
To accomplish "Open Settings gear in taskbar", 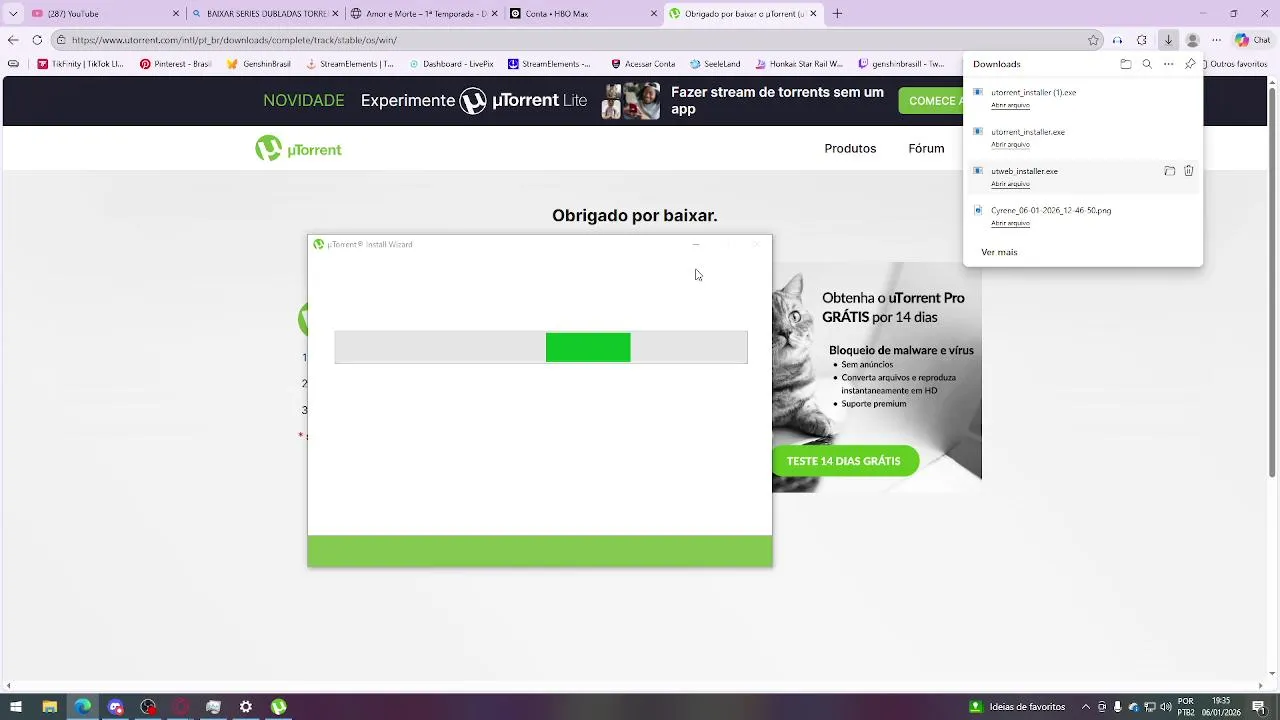I will (246, 707).
